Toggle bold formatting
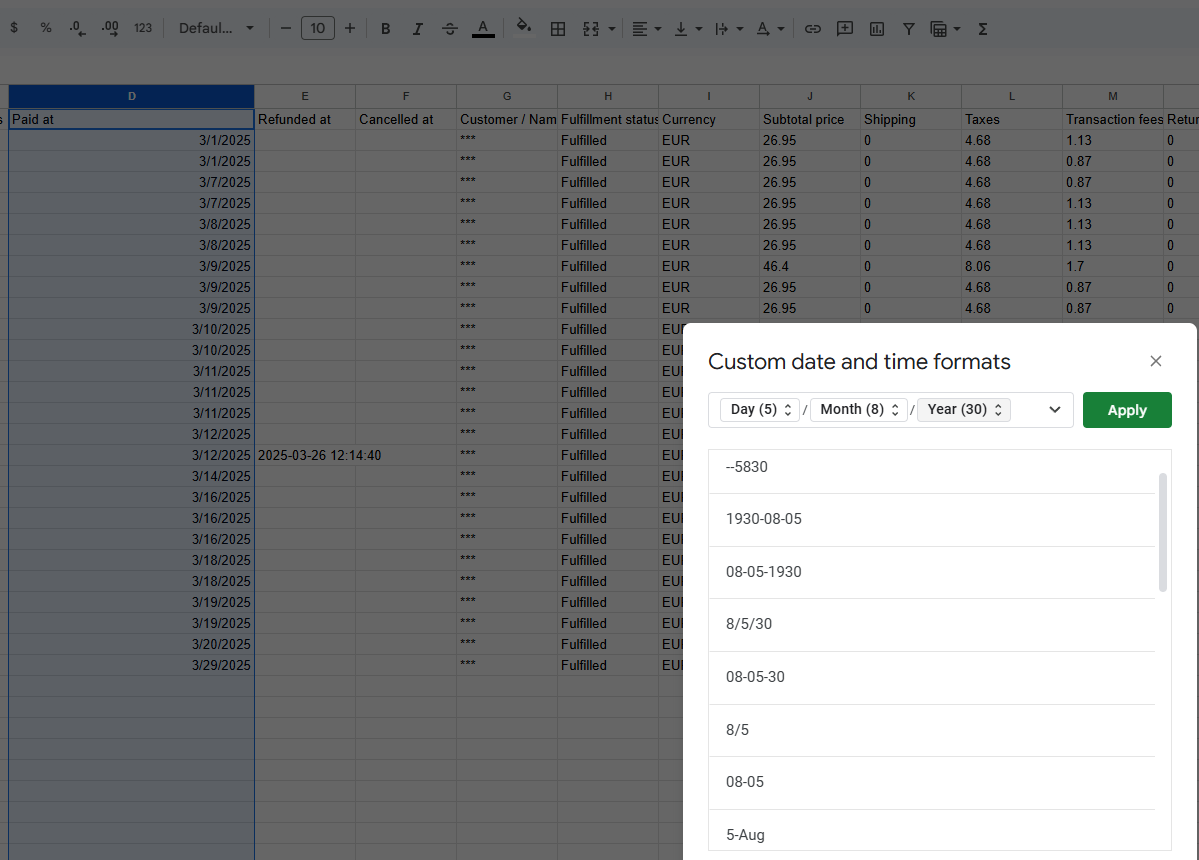The width and height of the screenshot is (1199, 860). pos(385,28)
